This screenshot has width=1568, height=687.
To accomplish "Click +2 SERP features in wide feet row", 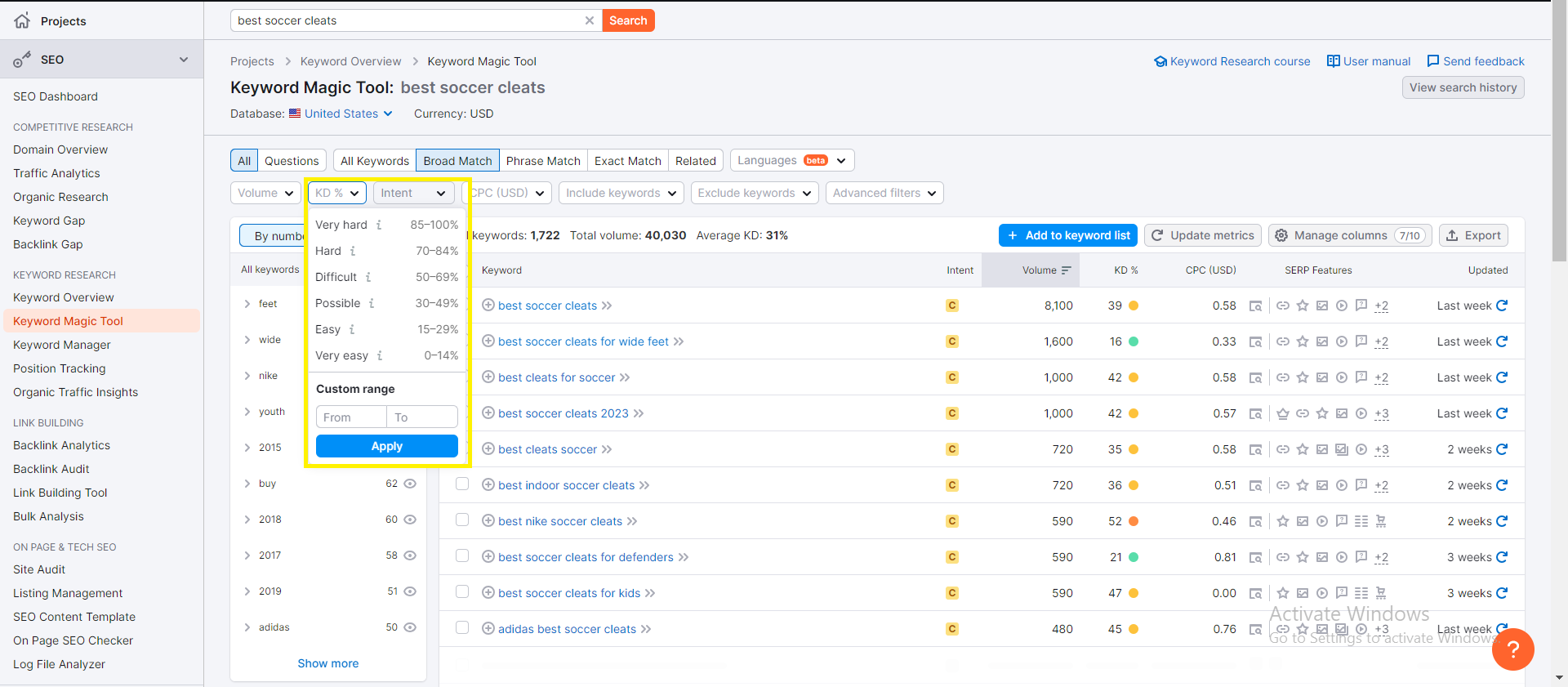I will pyautogui.click(x=1381, y=341).
